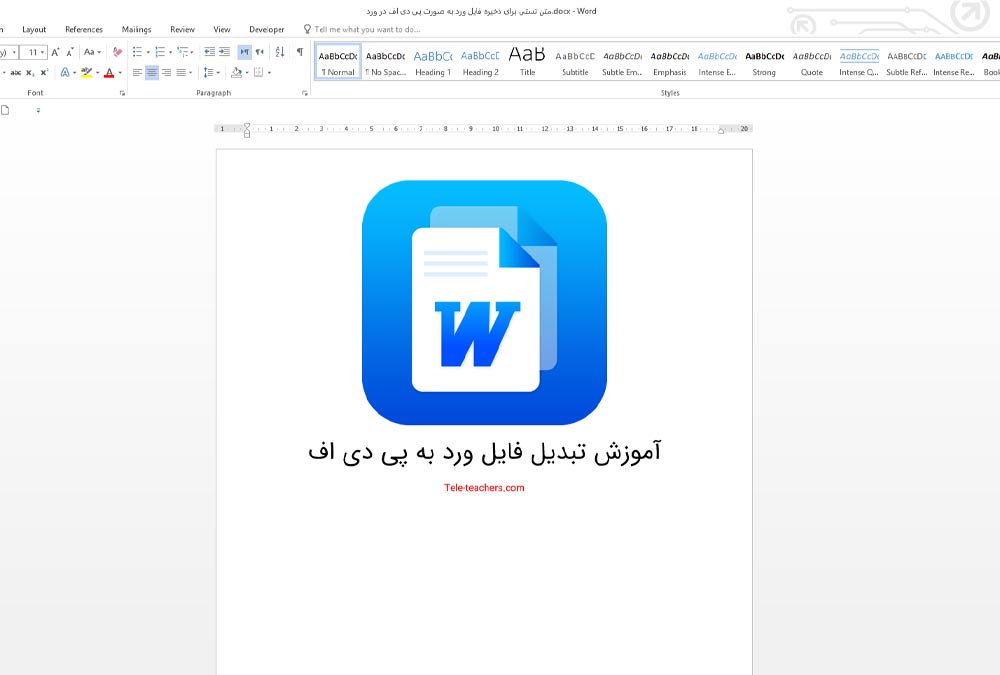Center align the paragraph
Viewport: 1000px width, 675px height.
(152, 73)
